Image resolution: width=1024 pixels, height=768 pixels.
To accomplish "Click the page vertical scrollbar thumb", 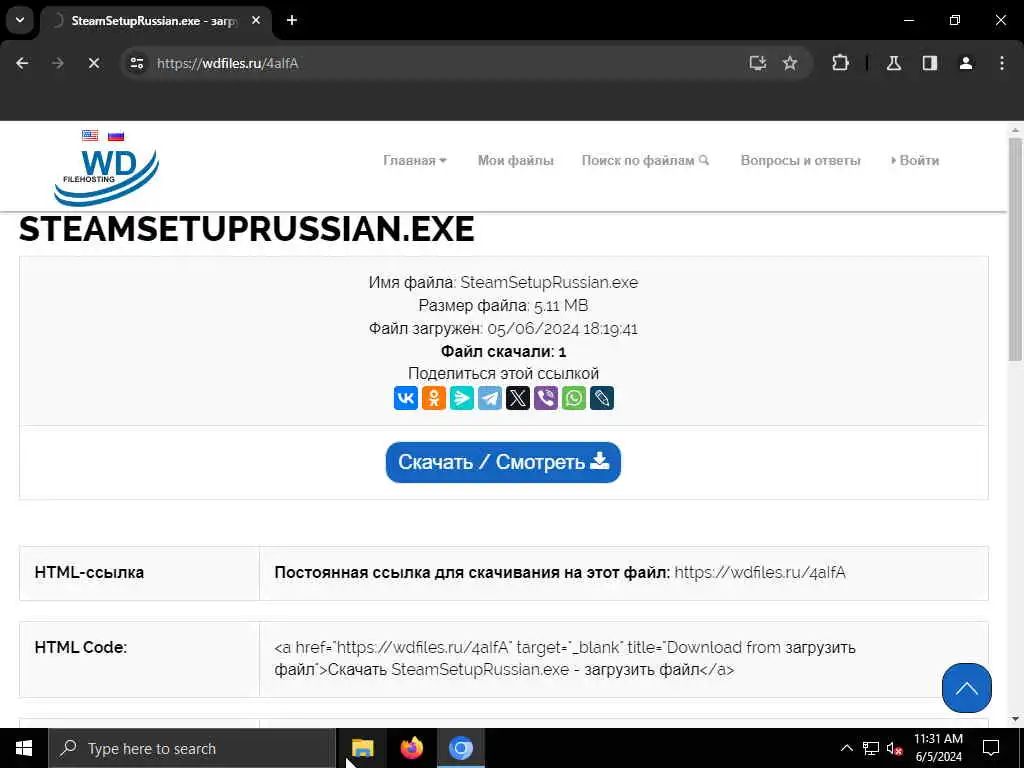I will (1015, 248).
